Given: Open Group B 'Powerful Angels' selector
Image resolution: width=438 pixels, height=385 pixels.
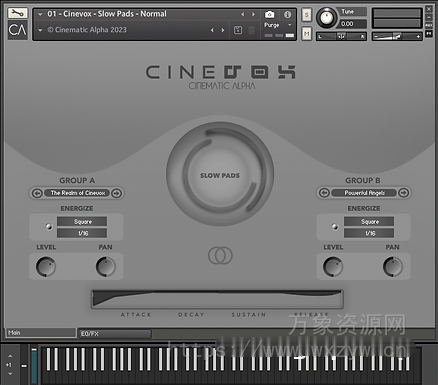Looking at the screenshot, I should pos(364,193).
